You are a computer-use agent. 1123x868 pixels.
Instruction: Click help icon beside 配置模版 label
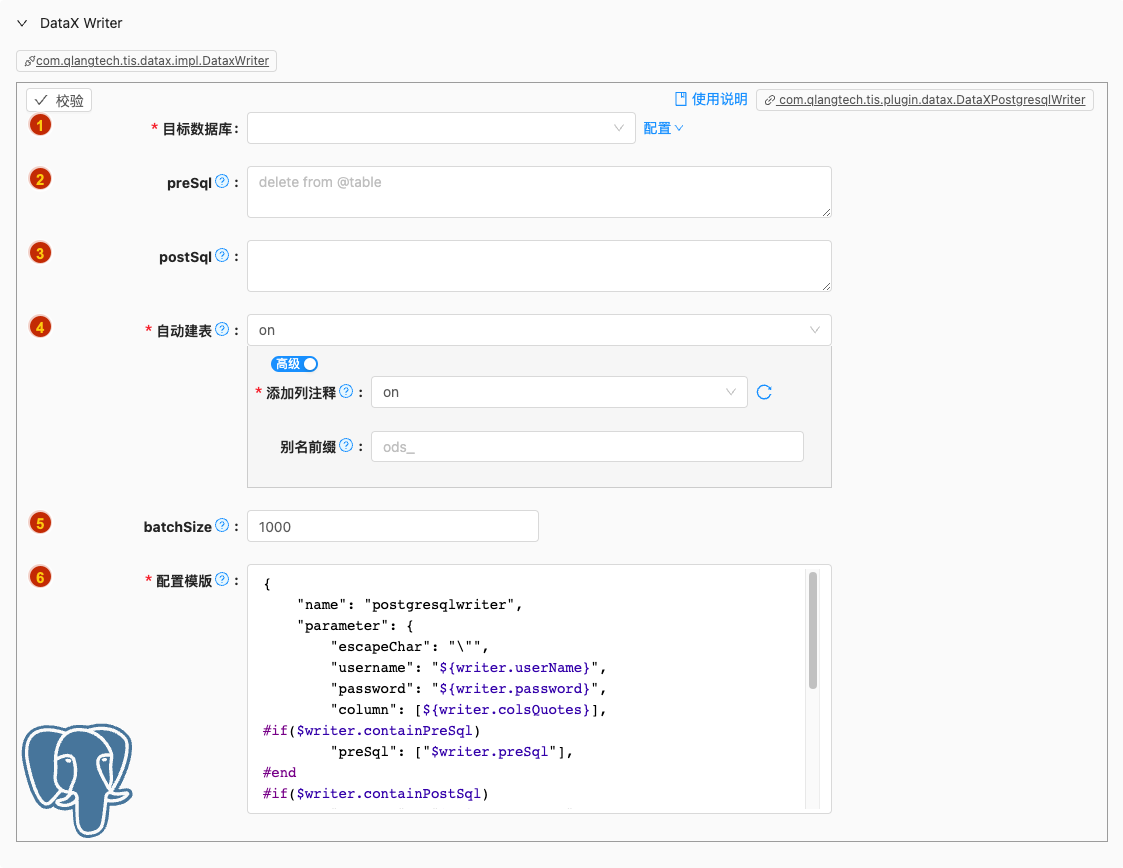pyautogui.click(x=222, y=580)
